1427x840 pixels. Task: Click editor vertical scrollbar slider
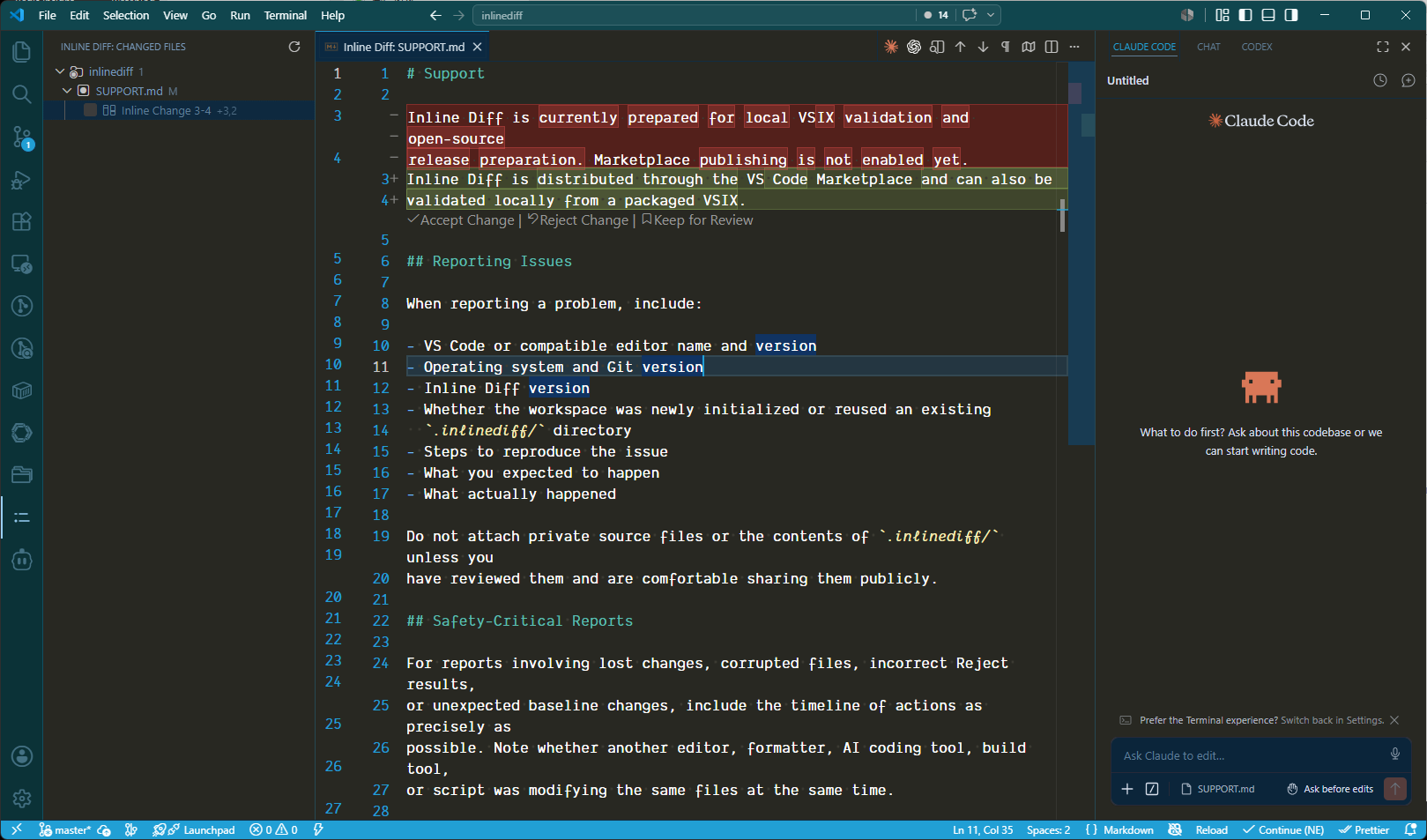pyautogui.click(x=1062, y=215)
